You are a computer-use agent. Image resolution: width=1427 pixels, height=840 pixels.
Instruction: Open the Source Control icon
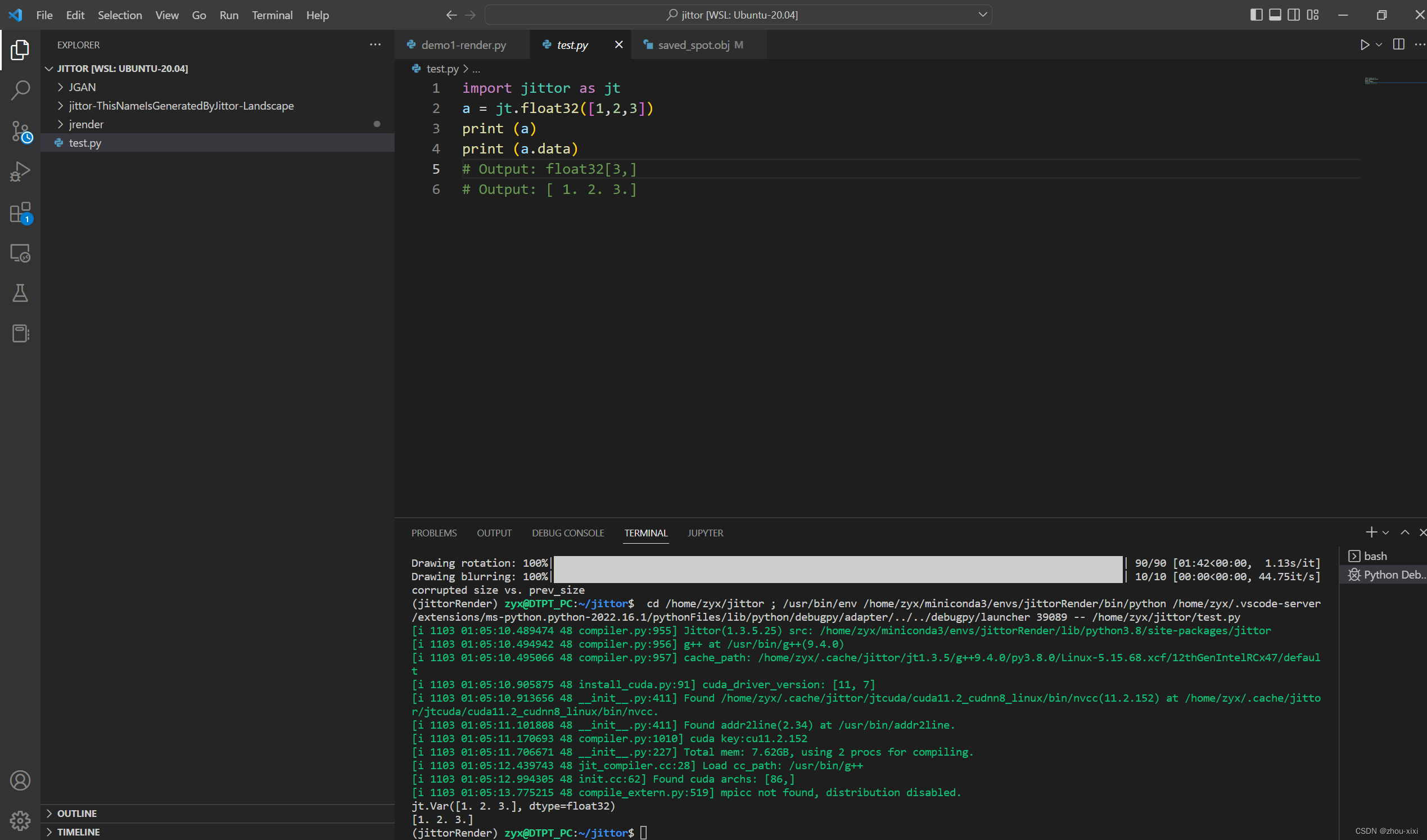click(x=20, y=131)
